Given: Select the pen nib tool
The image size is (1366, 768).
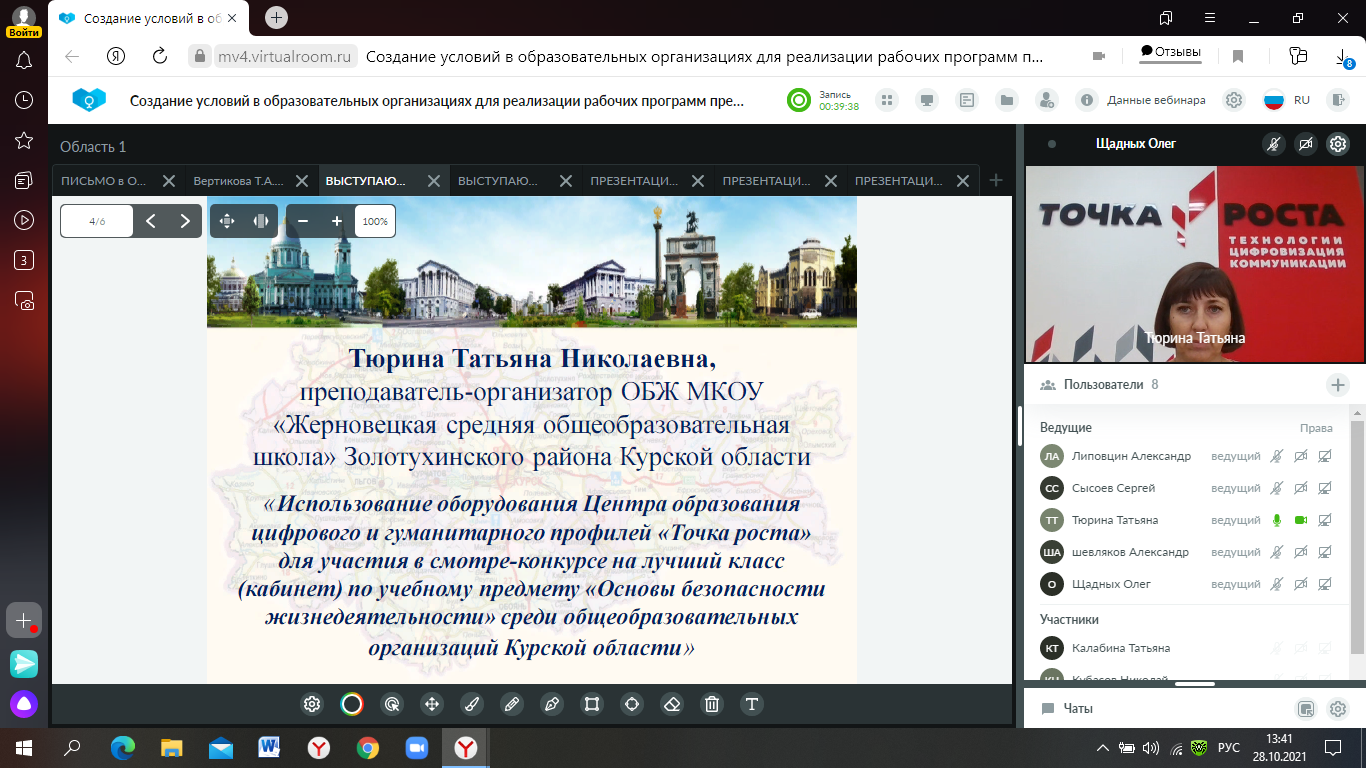Looking at the screenshot, I should point(552,704).
